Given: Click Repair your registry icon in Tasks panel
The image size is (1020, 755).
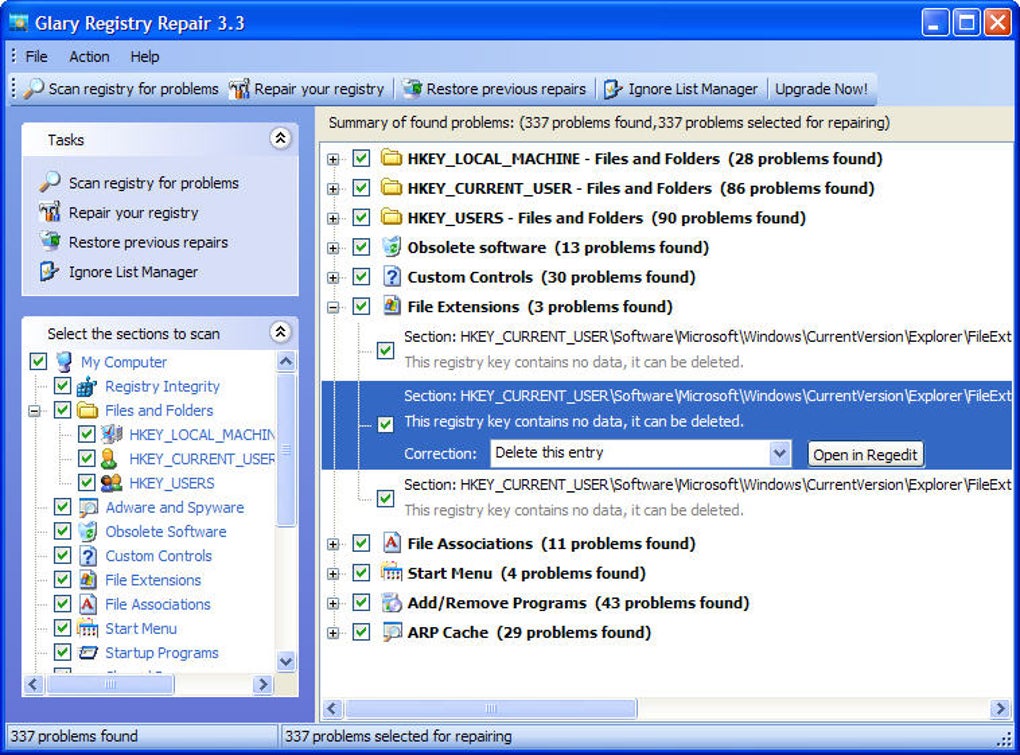Looking at the screenshot, I should (x=49, y=212).
